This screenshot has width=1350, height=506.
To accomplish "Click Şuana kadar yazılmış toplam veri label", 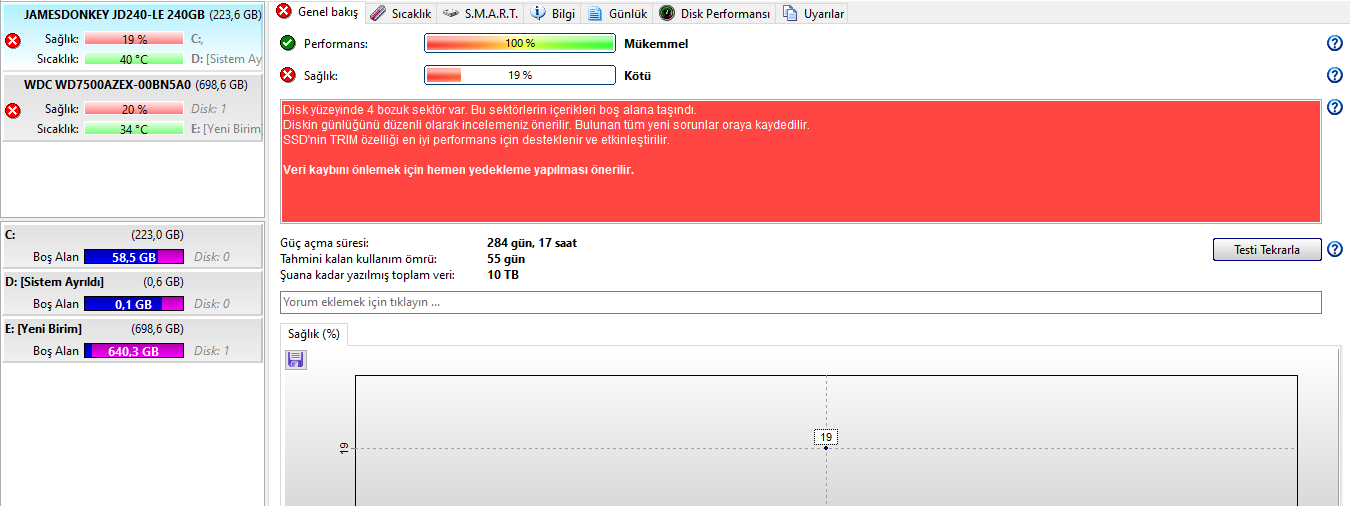I will [x=369, y=275].
